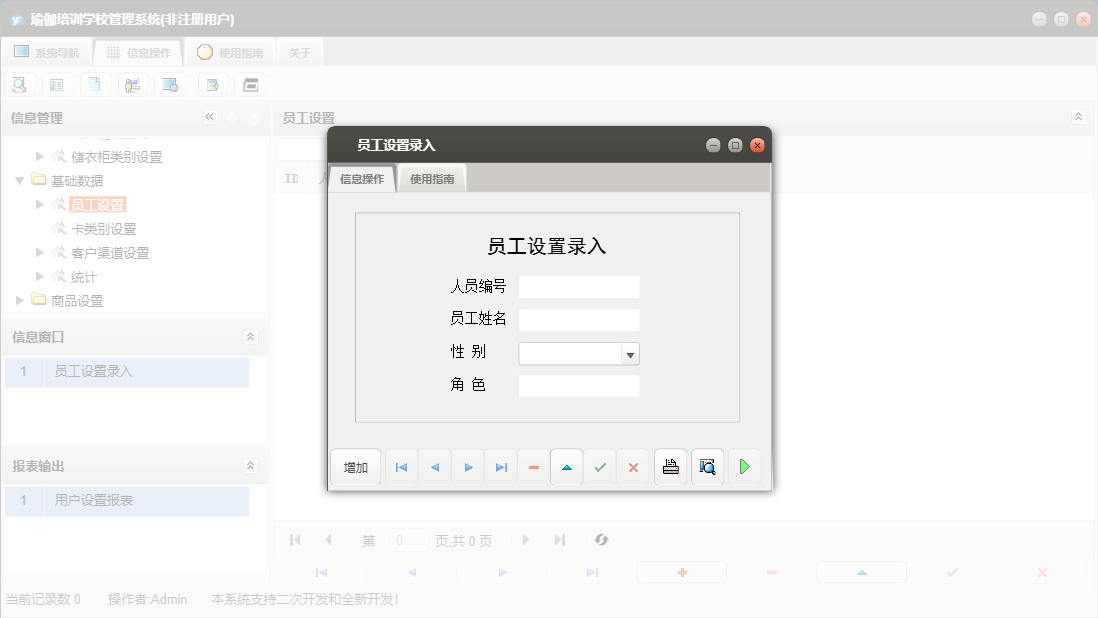Select the magnifier search icon on the toolbar
The height and width of the screenshot is (618, 1098).
(x=19, y=84)
